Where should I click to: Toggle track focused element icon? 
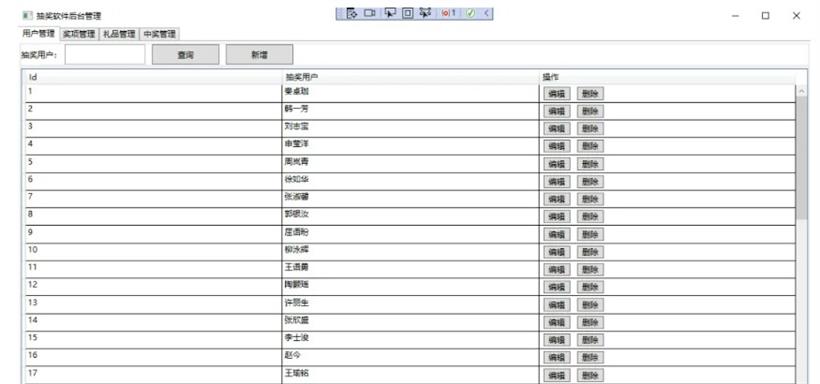[425, 14]
